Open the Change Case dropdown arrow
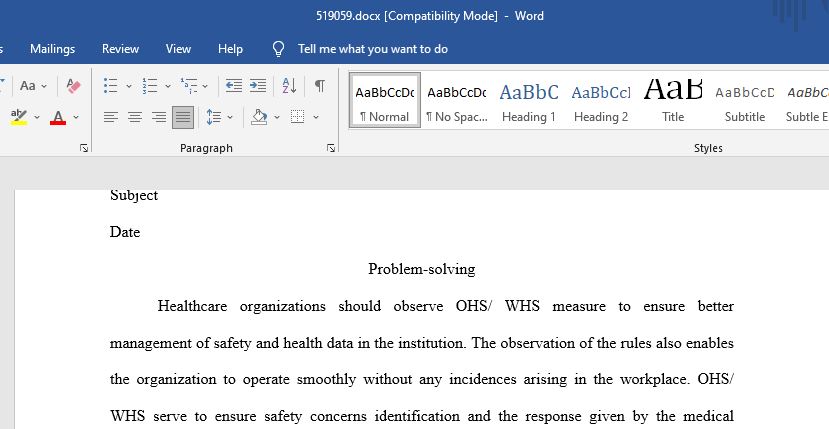Screen dimensions: 829x429 44,86
